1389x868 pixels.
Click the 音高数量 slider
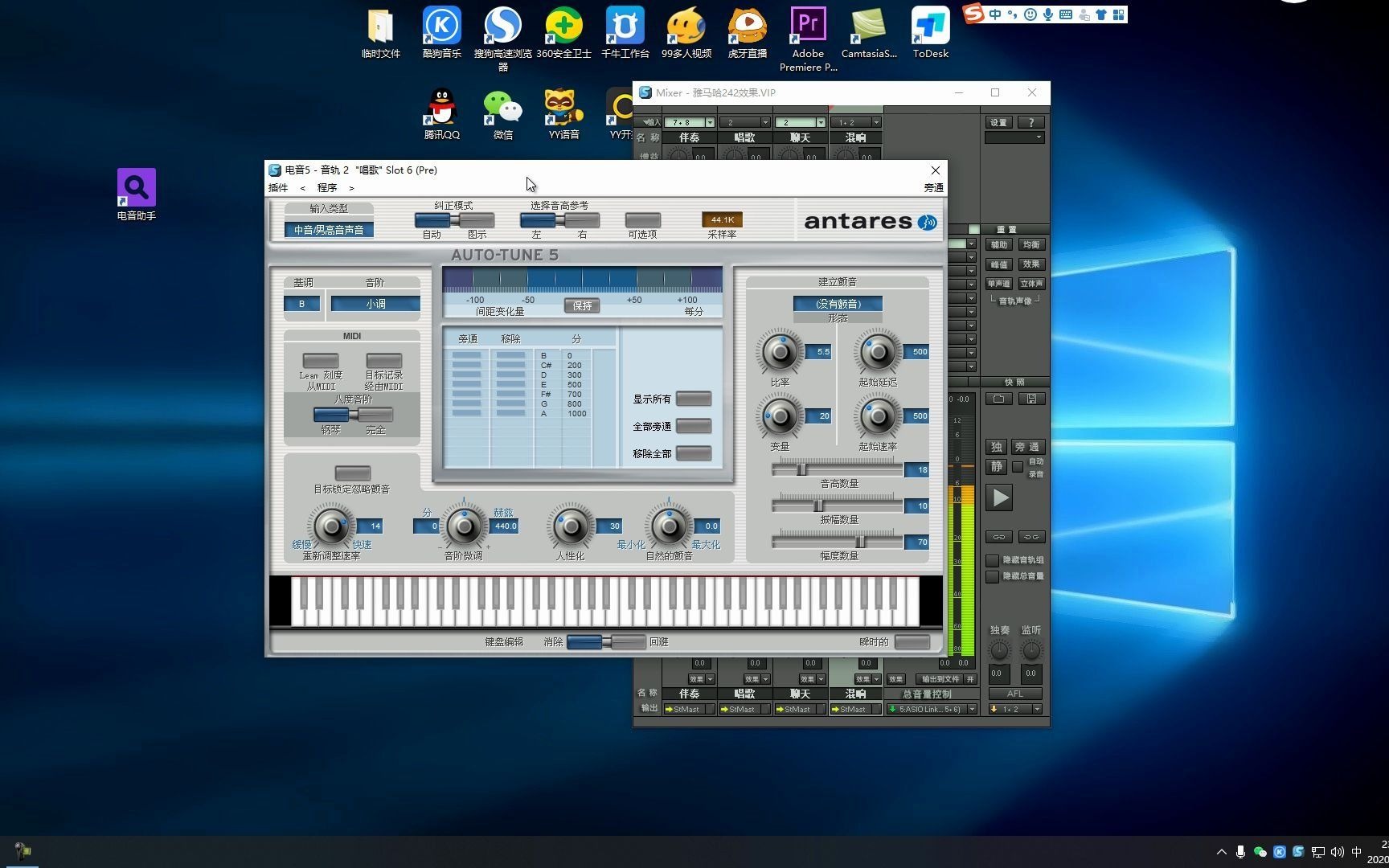point(837,469)
